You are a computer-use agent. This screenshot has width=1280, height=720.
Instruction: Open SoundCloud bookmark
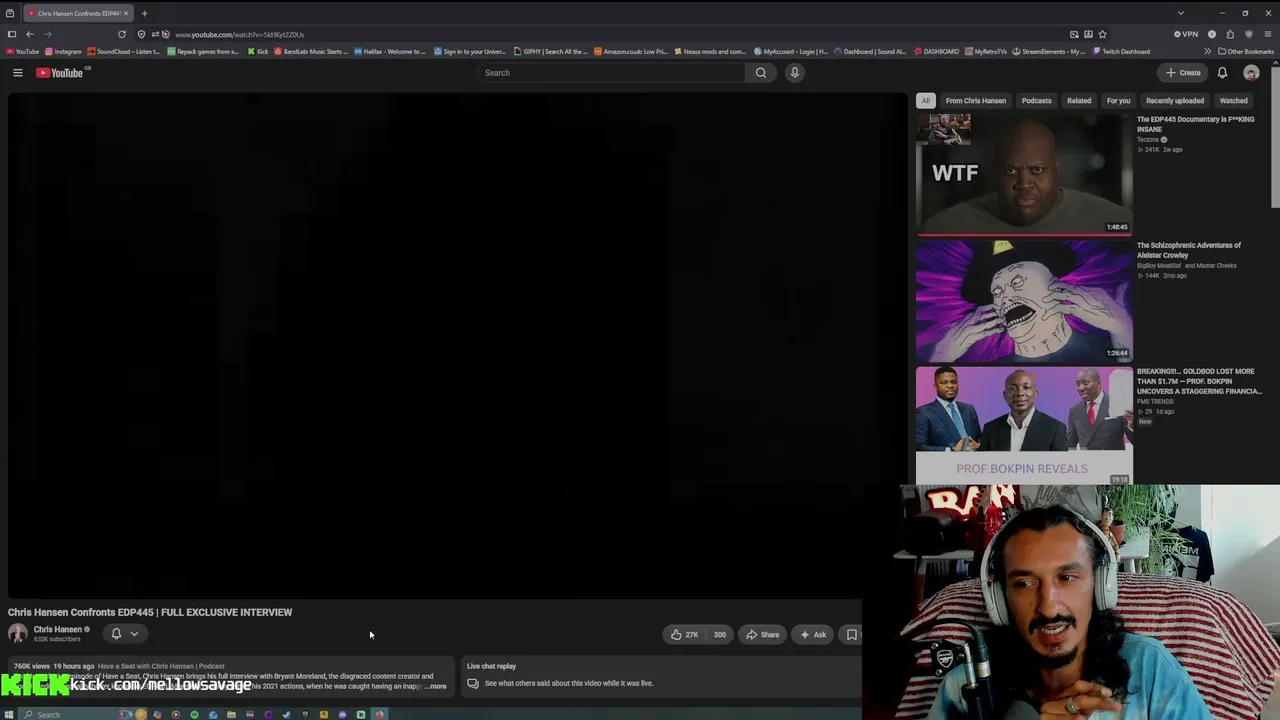tap(123, 51)
